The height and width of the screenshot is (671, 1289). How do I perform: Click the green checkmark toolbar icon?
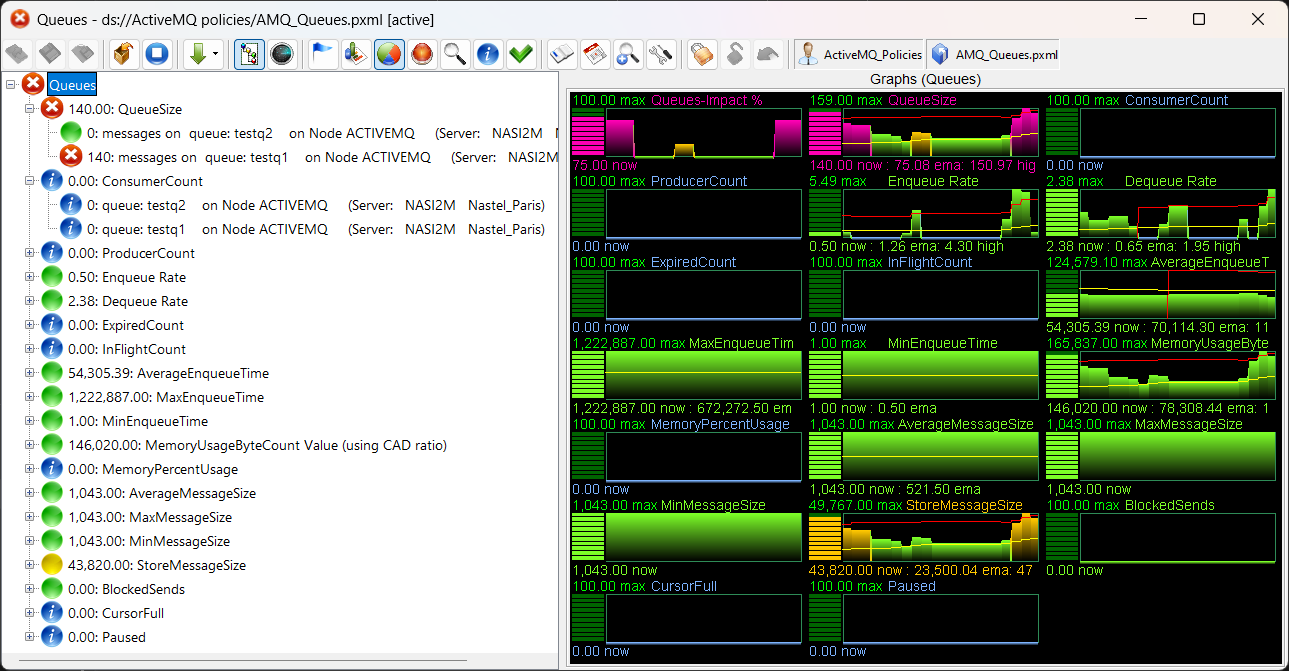click(520, 54)
